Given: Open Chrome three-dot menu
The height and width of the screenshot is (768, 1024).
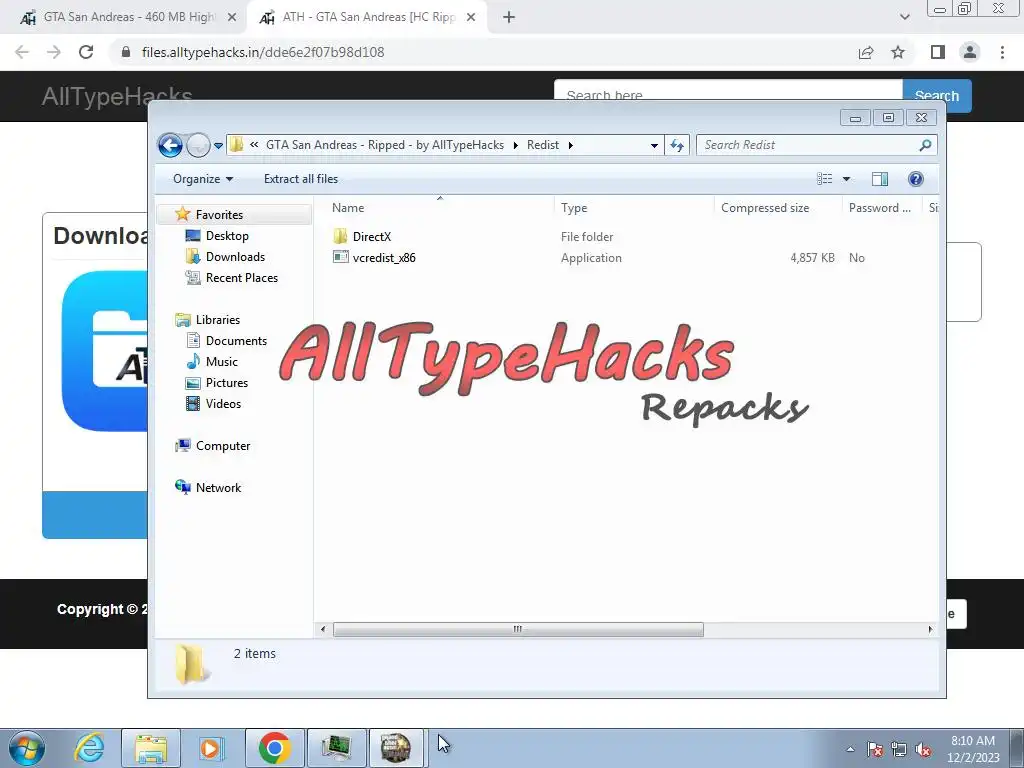Looking at the screenshot, I should click(1002, 52).
